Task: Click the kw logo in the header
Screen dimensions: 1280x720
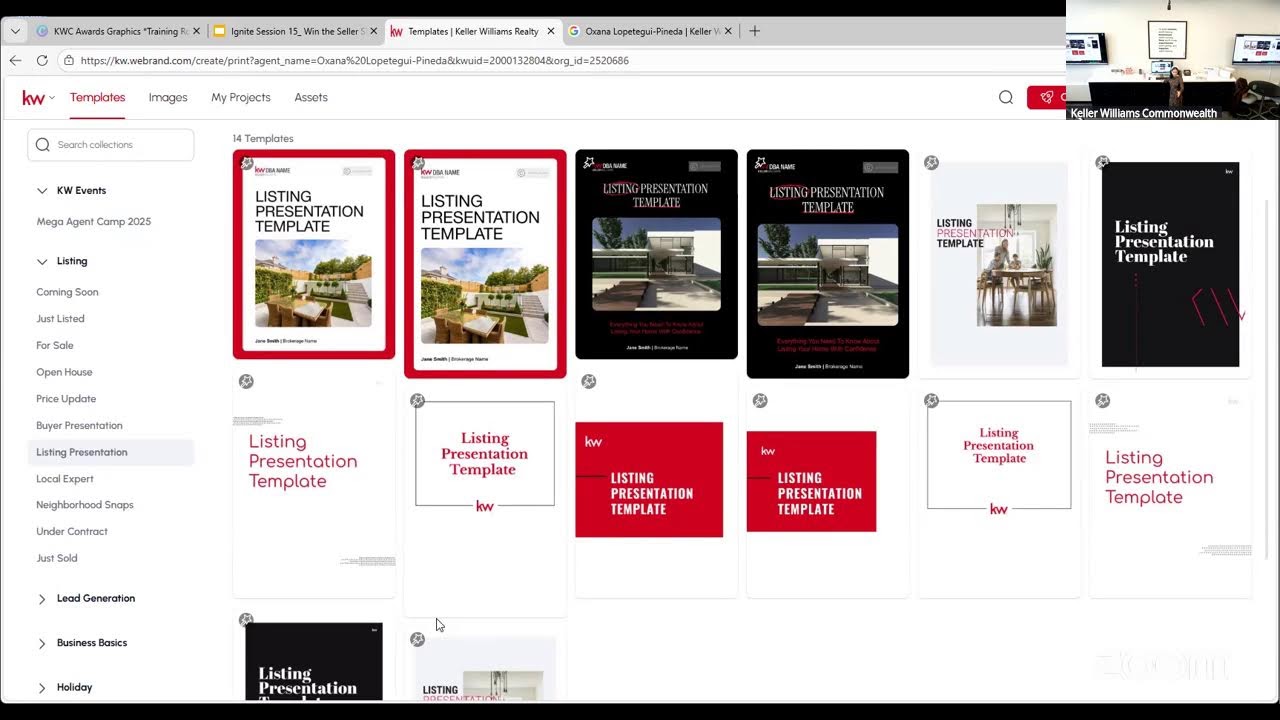Action: (x=33, y=97)
